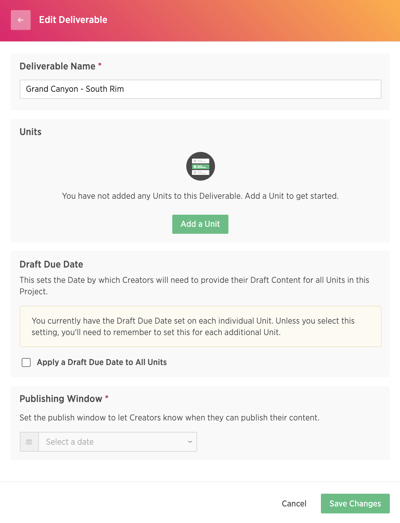400x523 pixels.
Task: Click the publish window description text
Action: coord(169,418)
